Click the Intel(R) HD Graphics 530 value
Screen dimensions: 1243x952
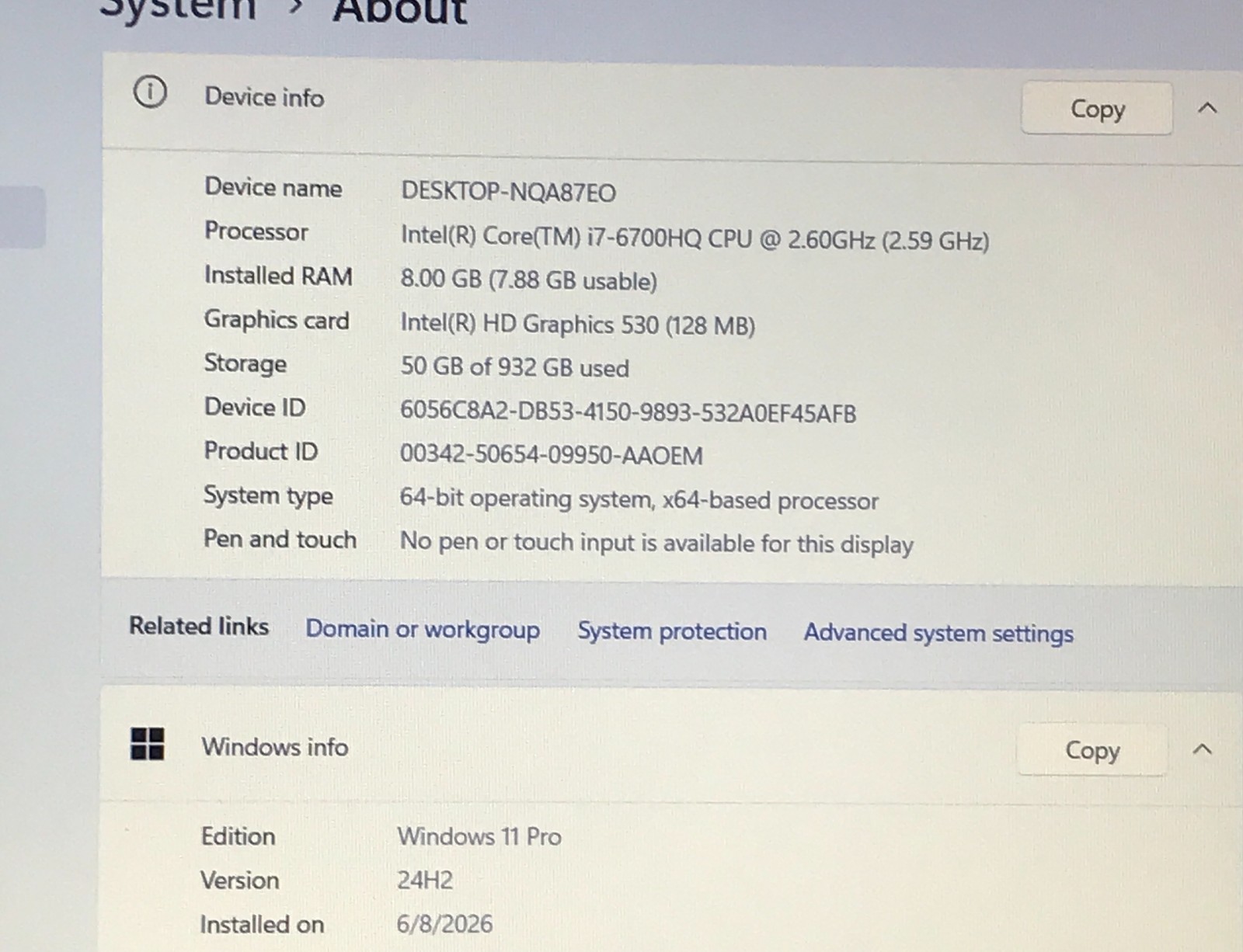coord(577,324)
